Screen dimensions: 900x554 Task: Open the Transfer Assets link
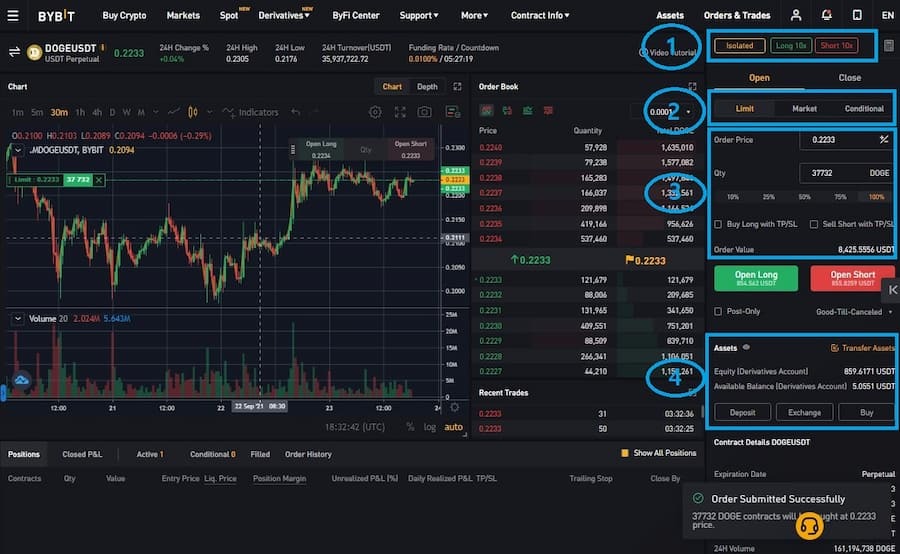coord(862,348)
